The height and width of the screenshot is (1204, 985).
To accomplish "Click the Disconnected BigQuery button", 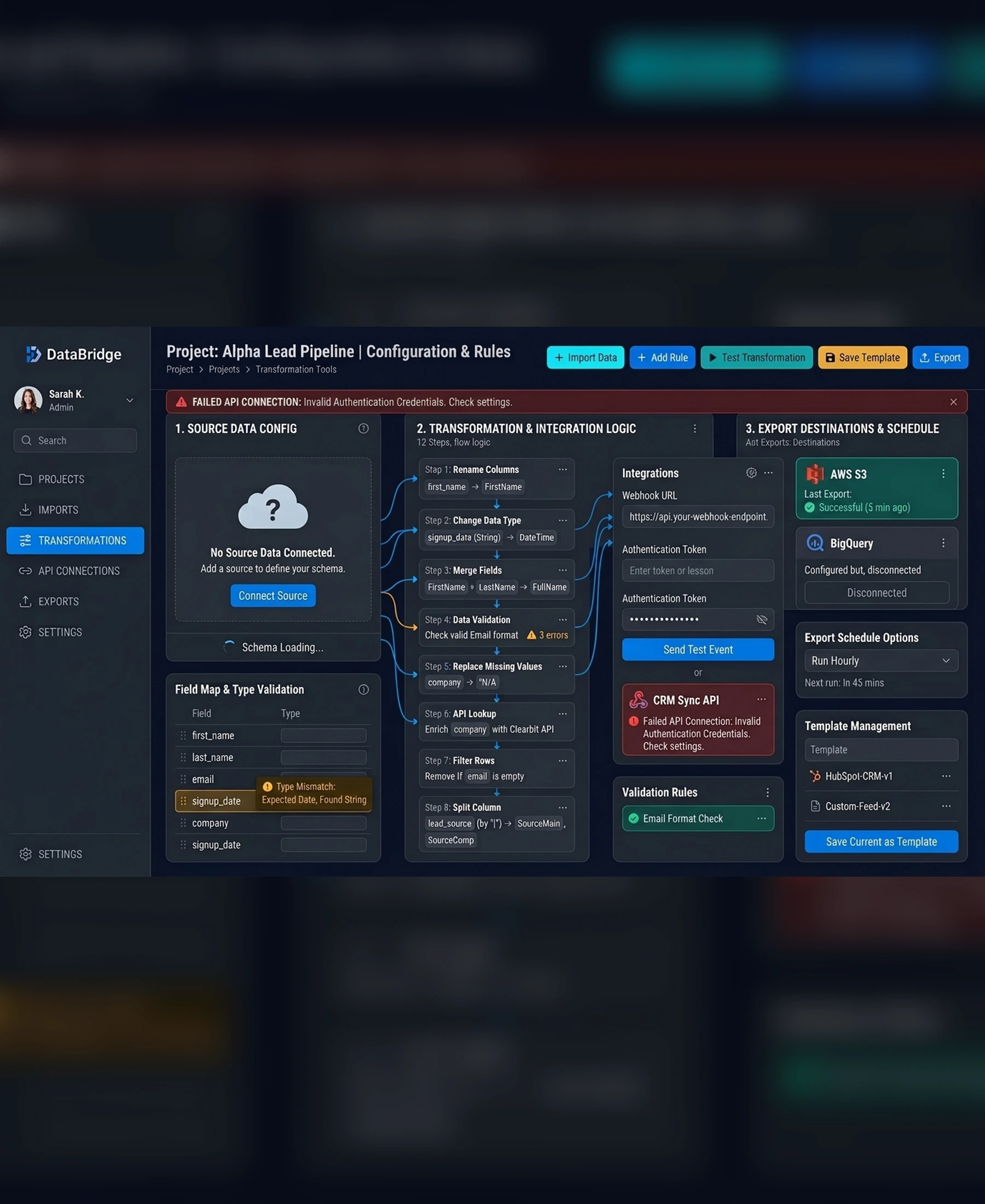I will [x=877, y=592].
